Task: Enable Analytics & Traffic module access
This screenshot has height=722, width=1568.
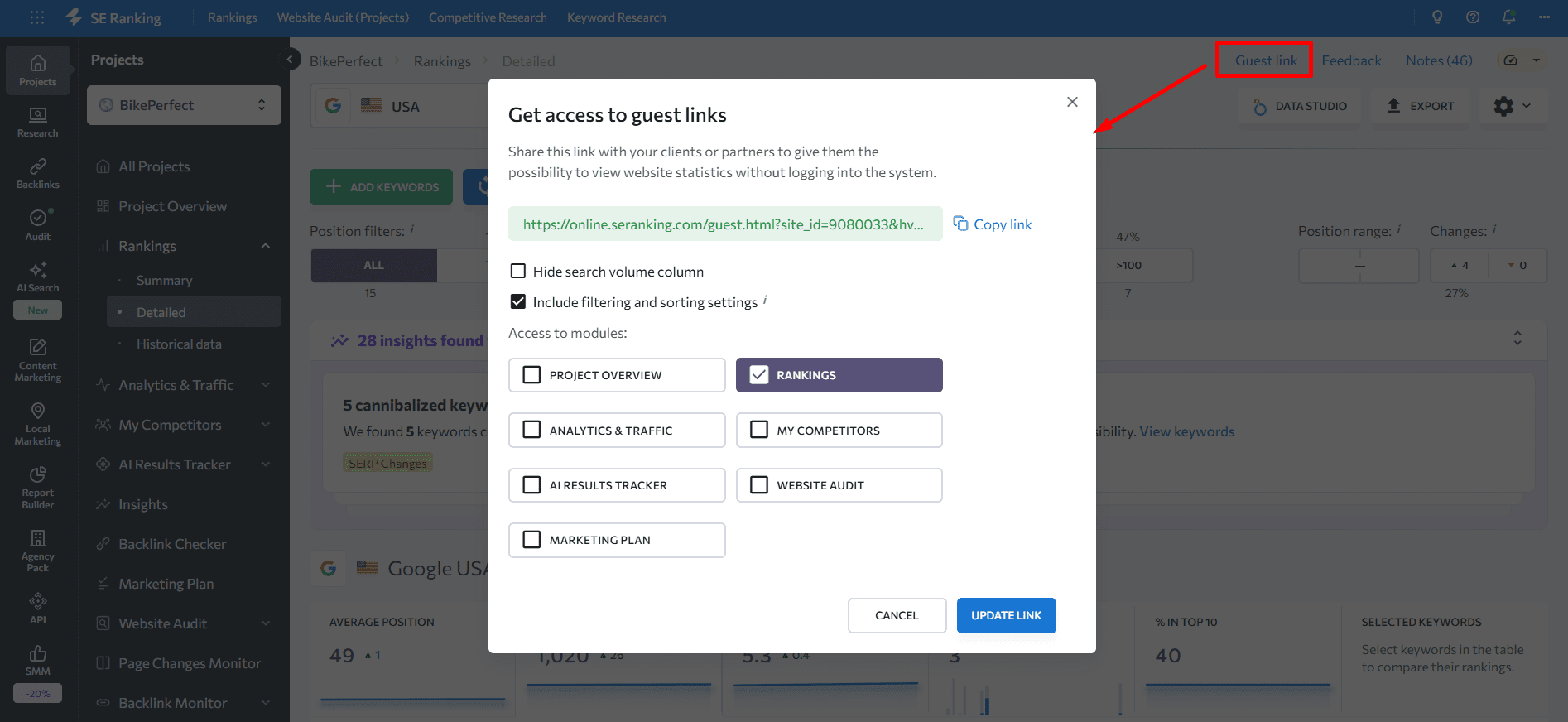Action: (617, 430)
